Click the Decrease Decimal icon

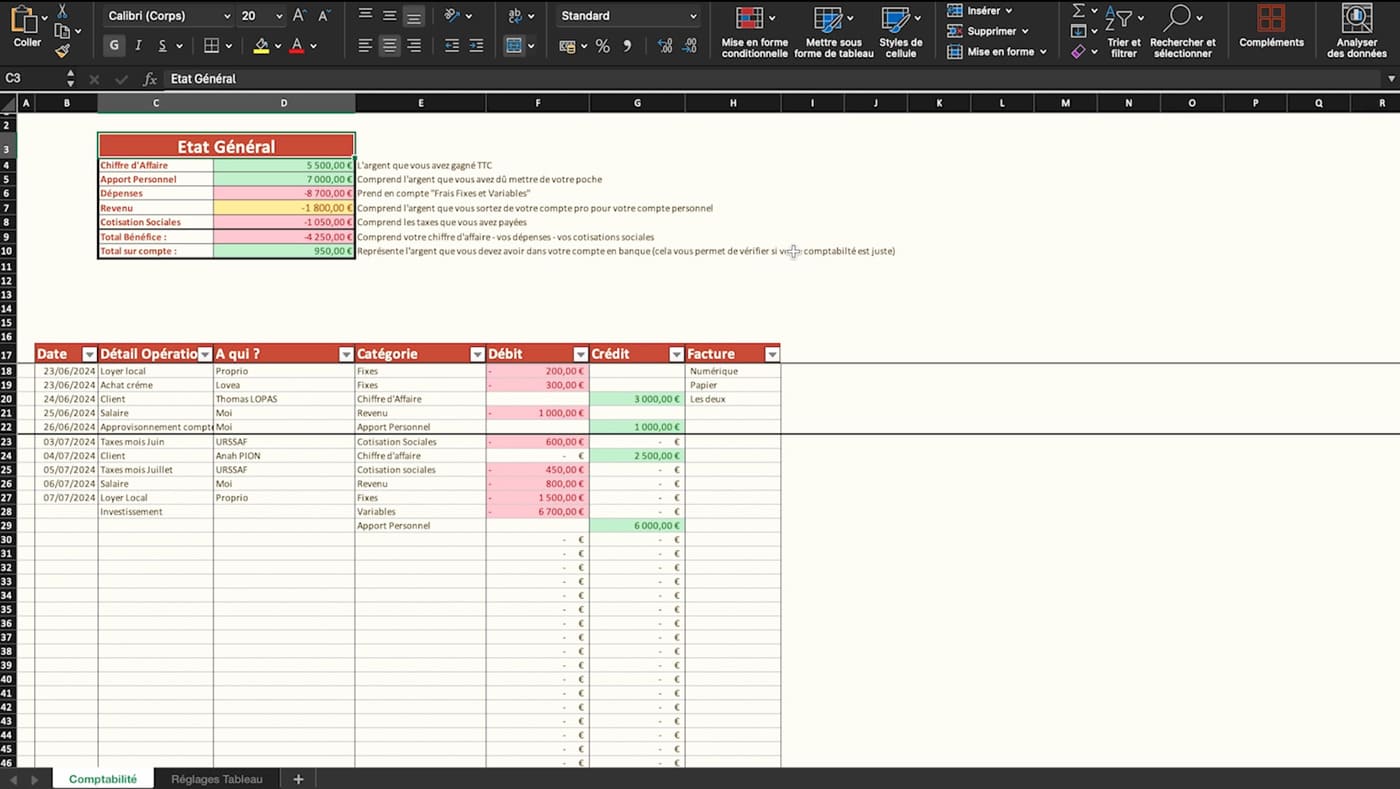click(692, 46)
